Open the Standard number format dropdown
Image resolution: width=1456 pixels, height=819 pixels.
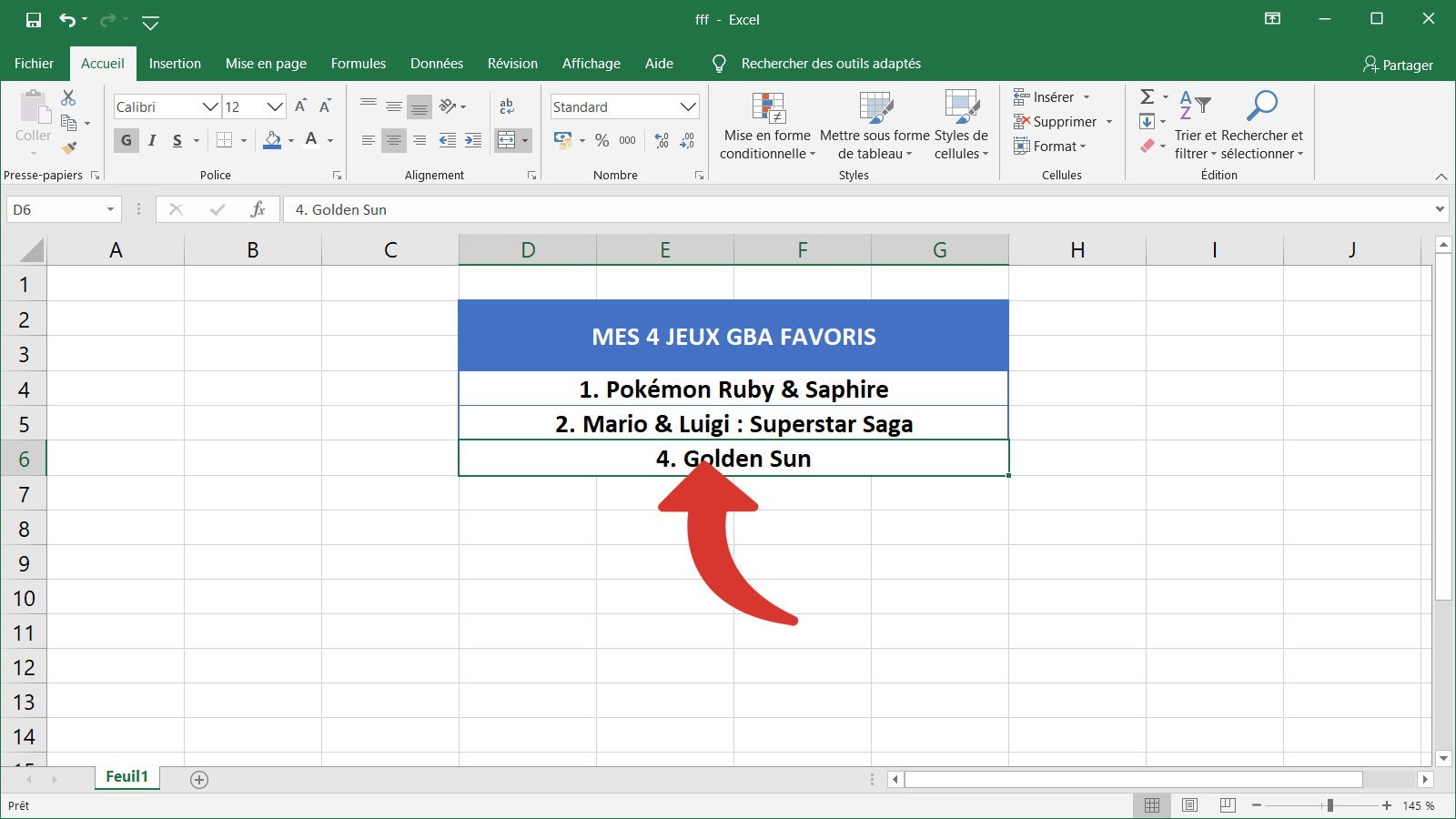tap(687, 106)
